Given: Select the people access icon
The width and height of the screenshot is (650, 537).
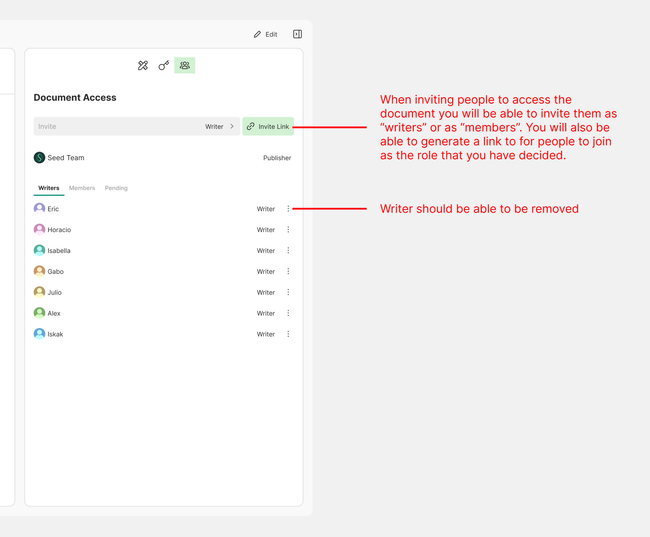Looking at the screenshot, I should click(x=184, y=66).
